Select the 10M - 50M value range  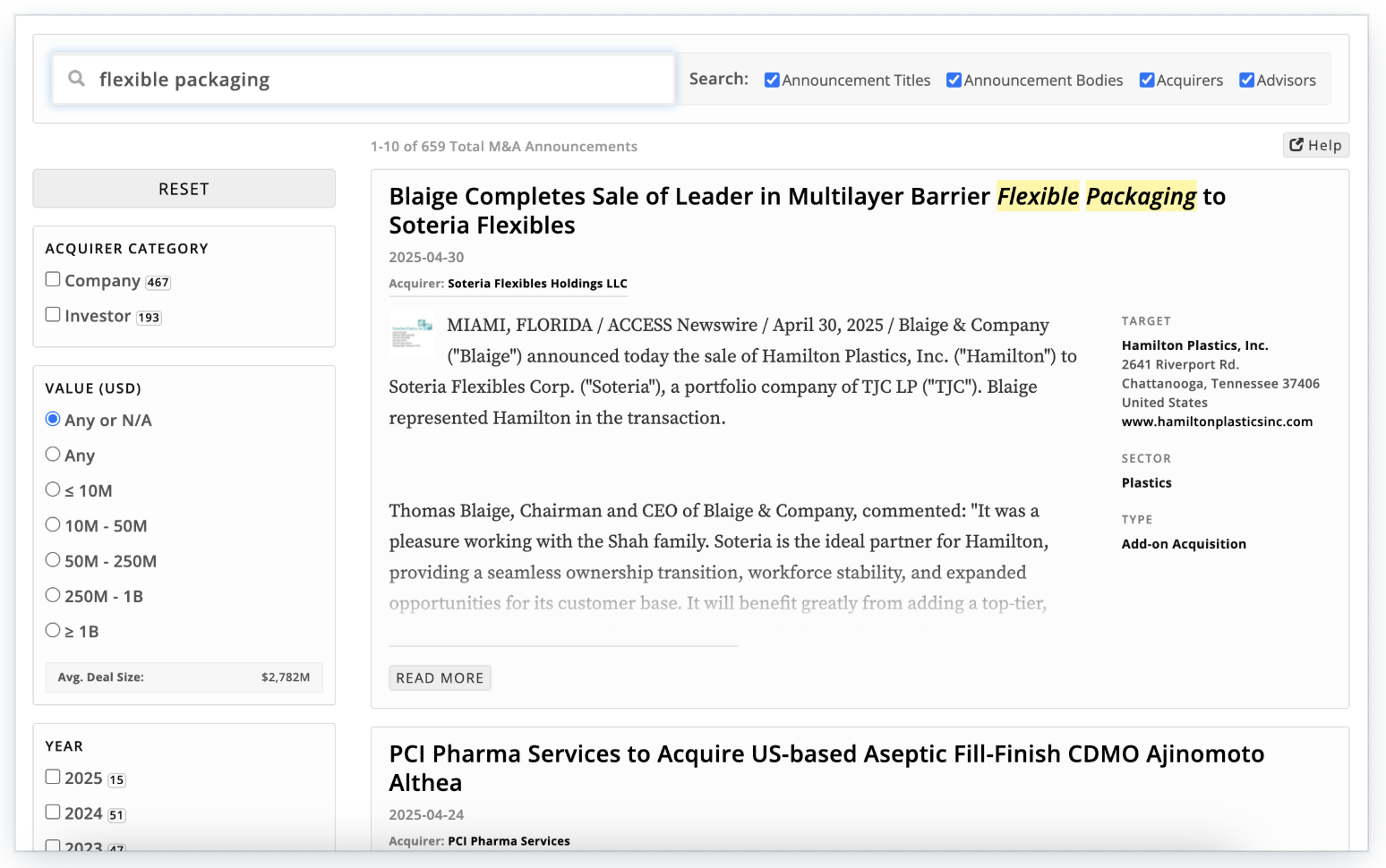[x=53, y=525]
